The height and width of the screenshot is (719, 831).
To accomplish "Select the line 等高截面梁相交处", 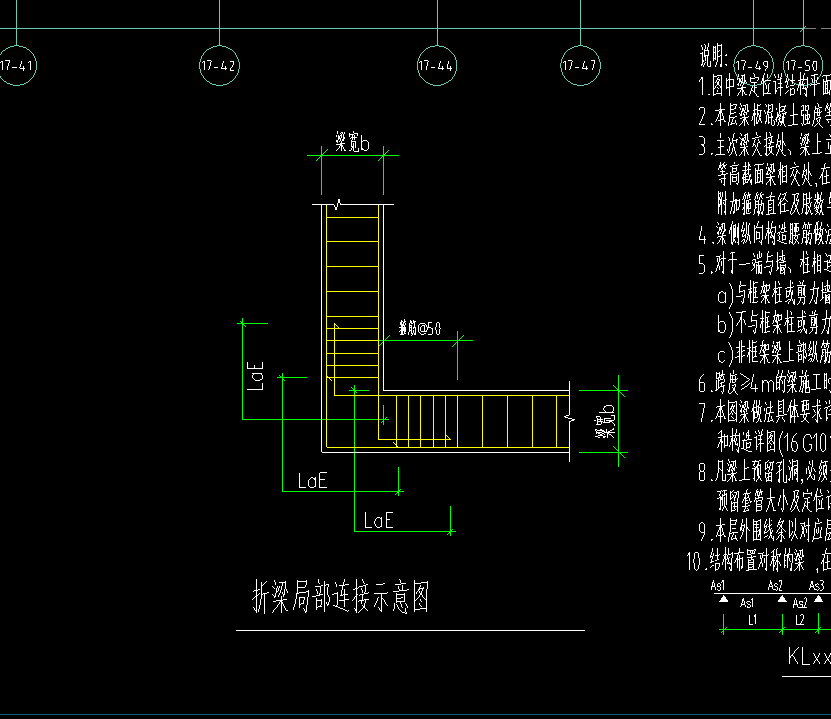I will 774,174.
